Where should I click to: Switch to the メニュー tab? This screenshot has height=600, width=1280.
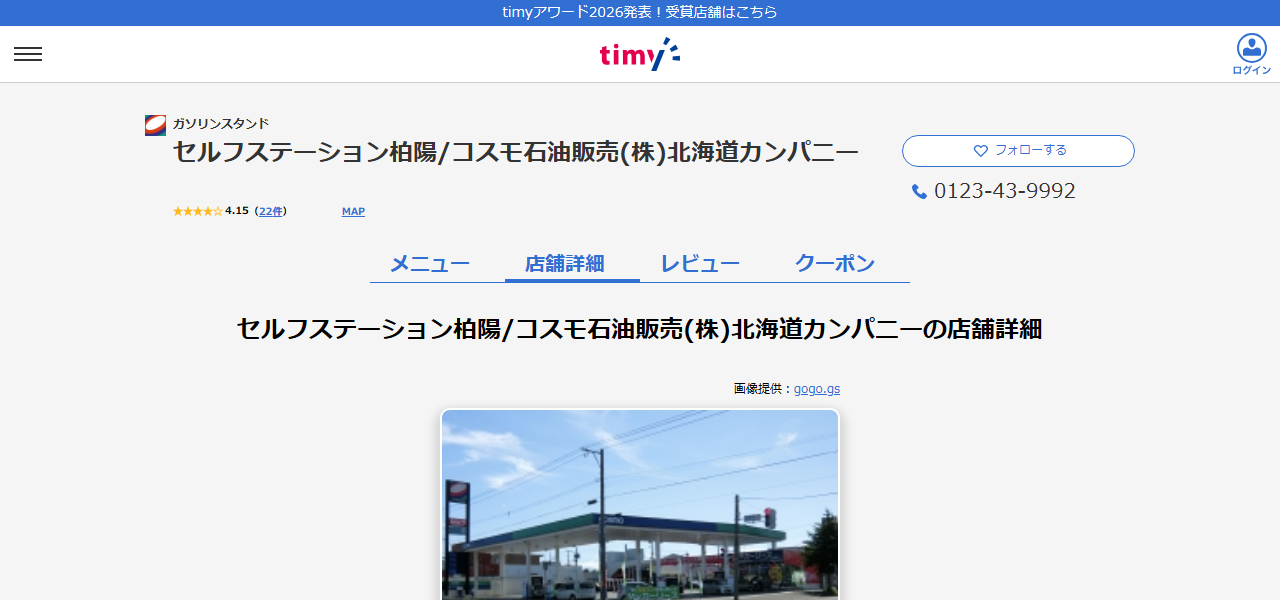(430, 264)
